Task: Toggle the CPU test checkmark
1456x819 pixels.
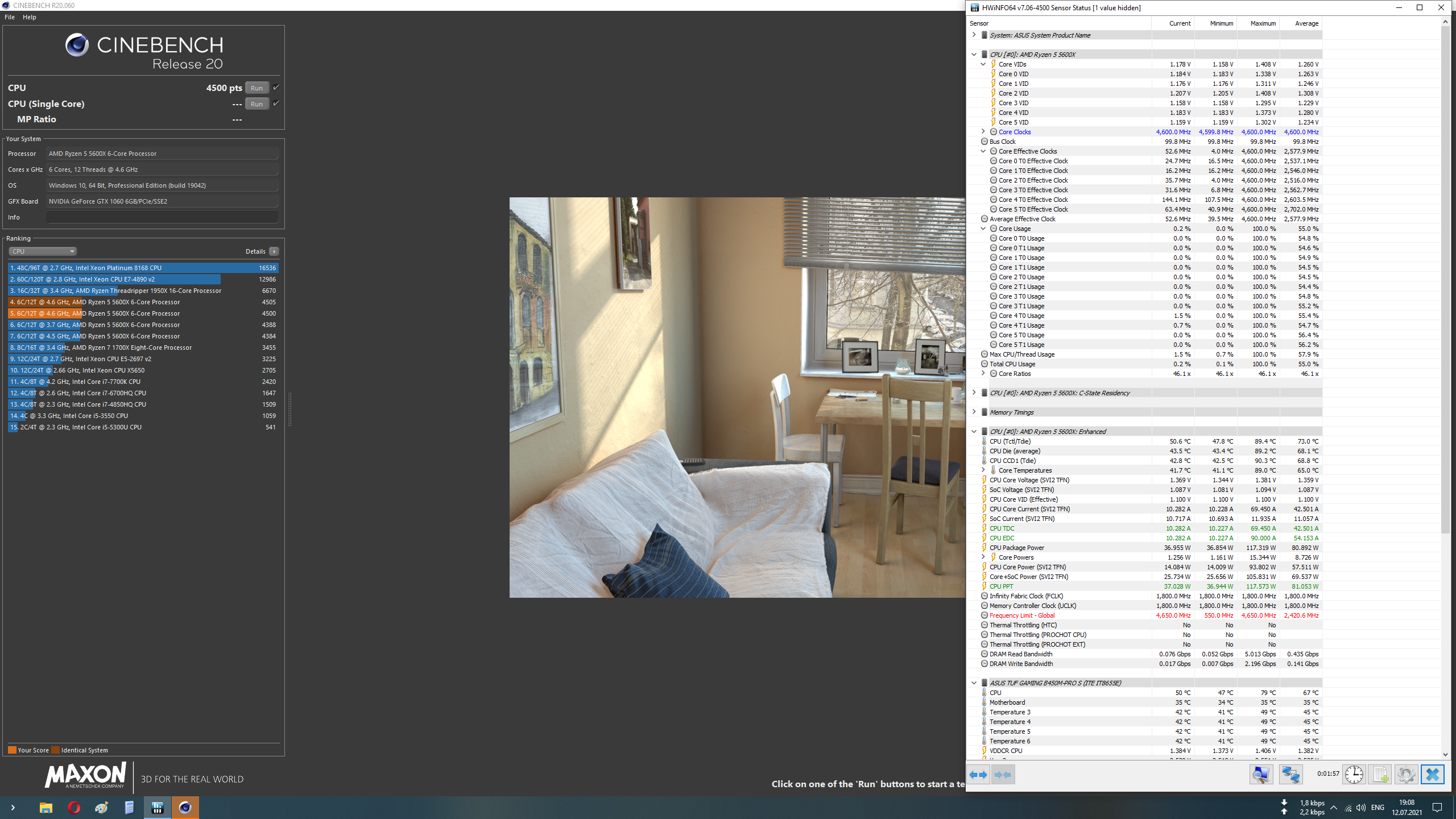Action: [276, 88]
